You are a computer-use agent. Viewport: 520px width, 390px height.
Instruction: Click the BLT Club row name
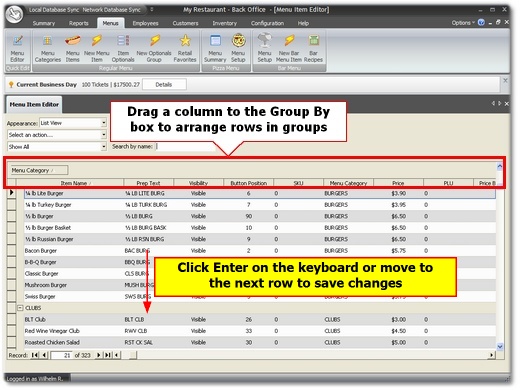click(x=35, y=319)
